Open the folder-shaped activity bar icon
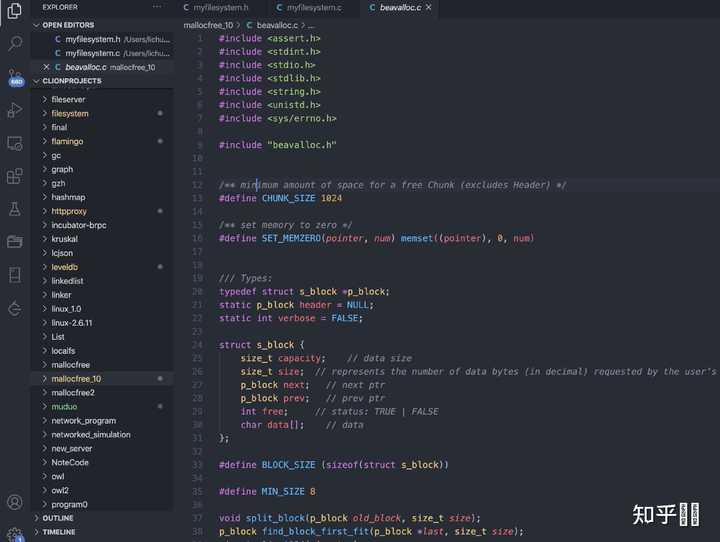Image resolution: width=720 pixels, height=542 pixels. [15, 242]
